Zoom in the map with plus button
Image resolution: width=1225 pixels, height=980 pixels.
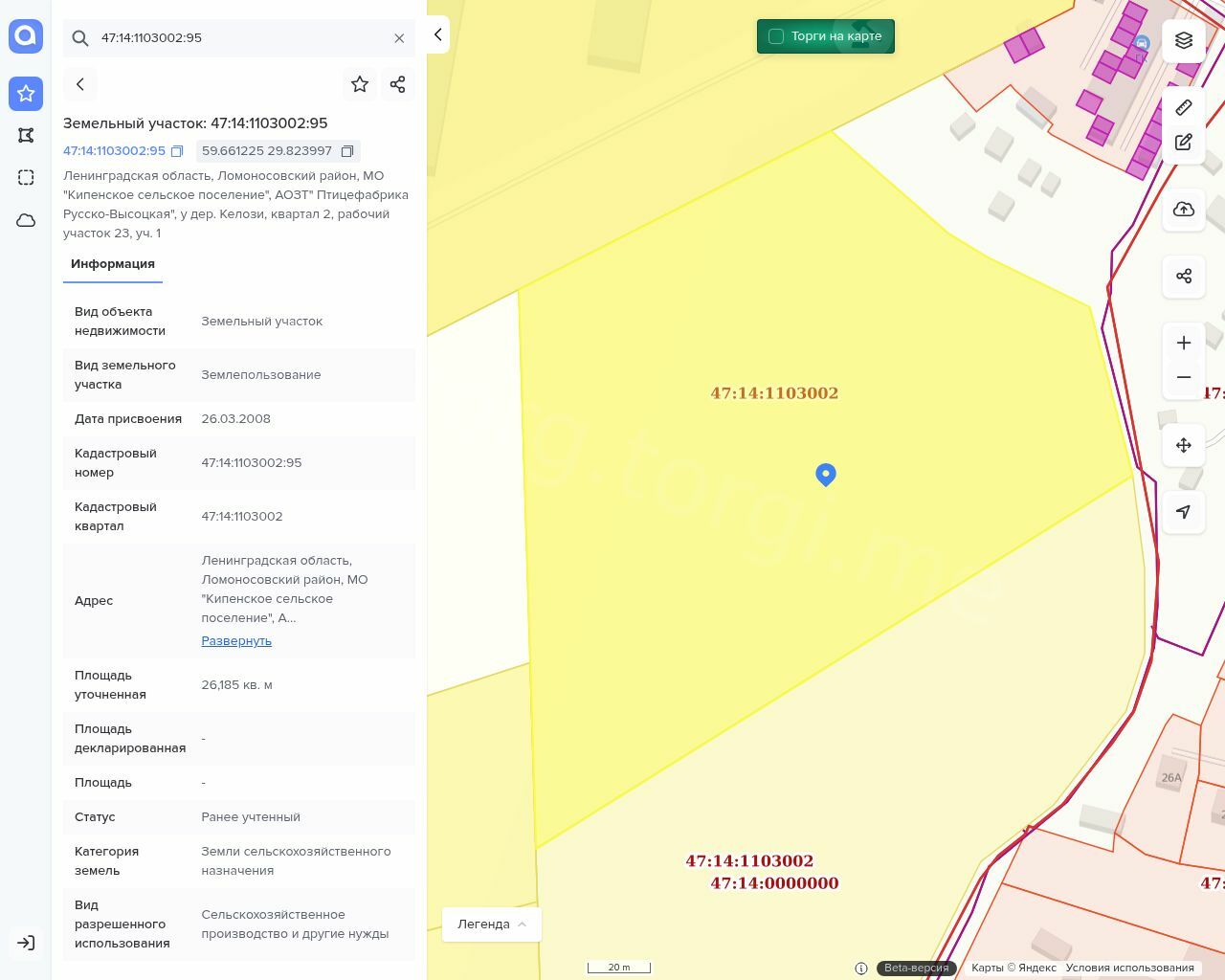point(1184,343)
